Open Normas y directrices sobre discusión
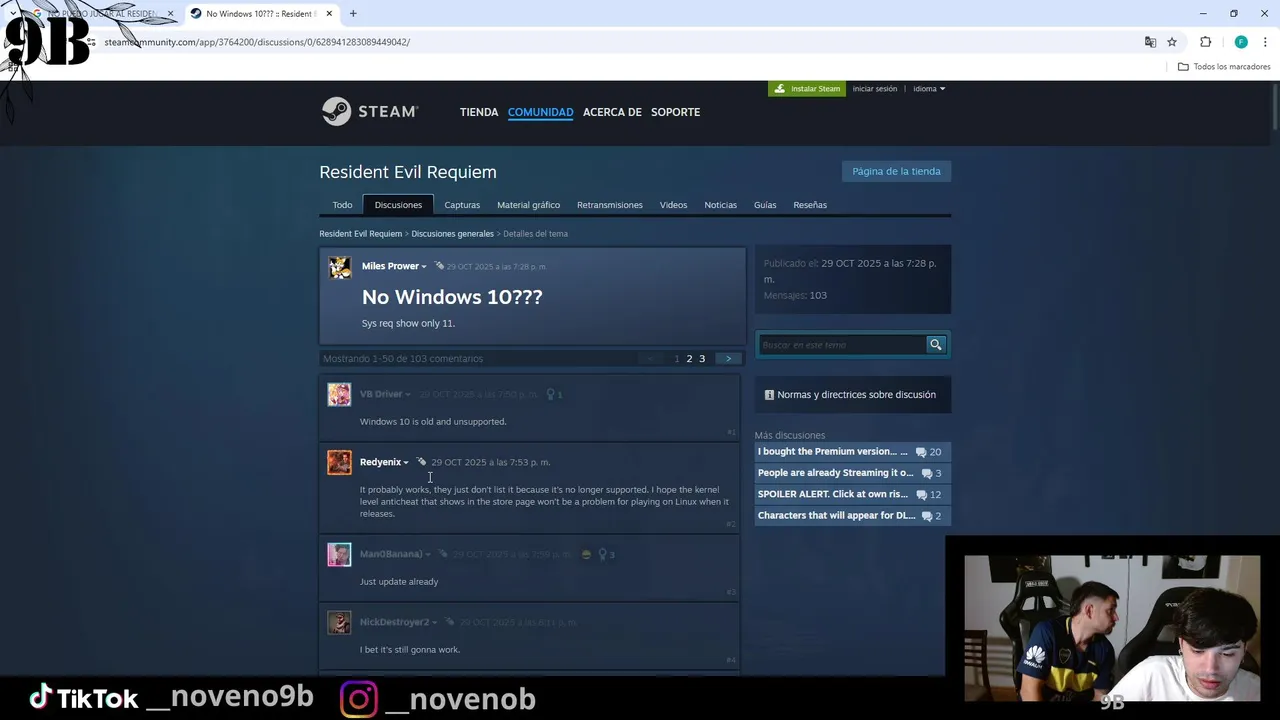This screenshot has height=720, width=1280. tap(853, 395)
